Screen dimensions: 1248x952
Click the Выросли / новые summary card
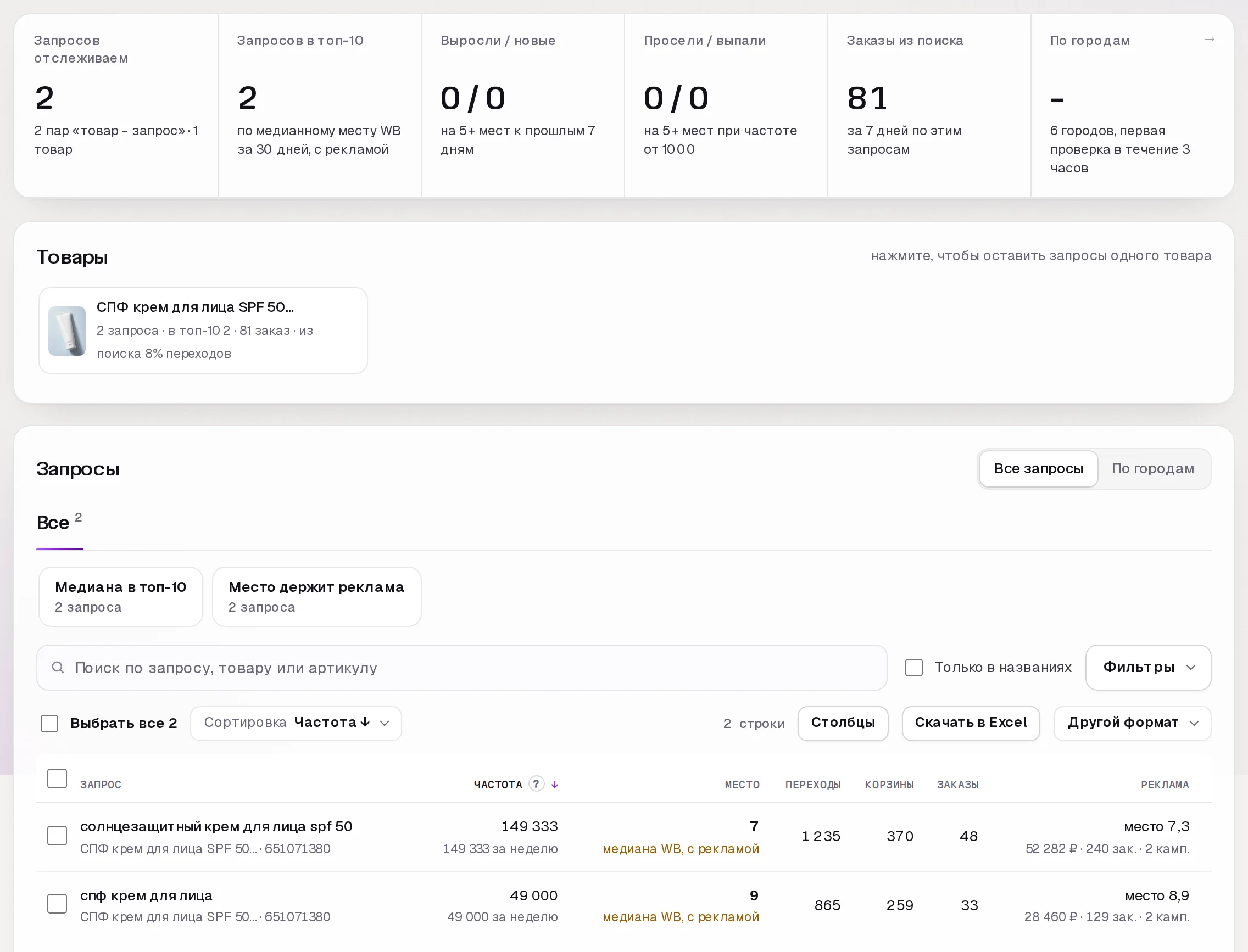[523, 105]
